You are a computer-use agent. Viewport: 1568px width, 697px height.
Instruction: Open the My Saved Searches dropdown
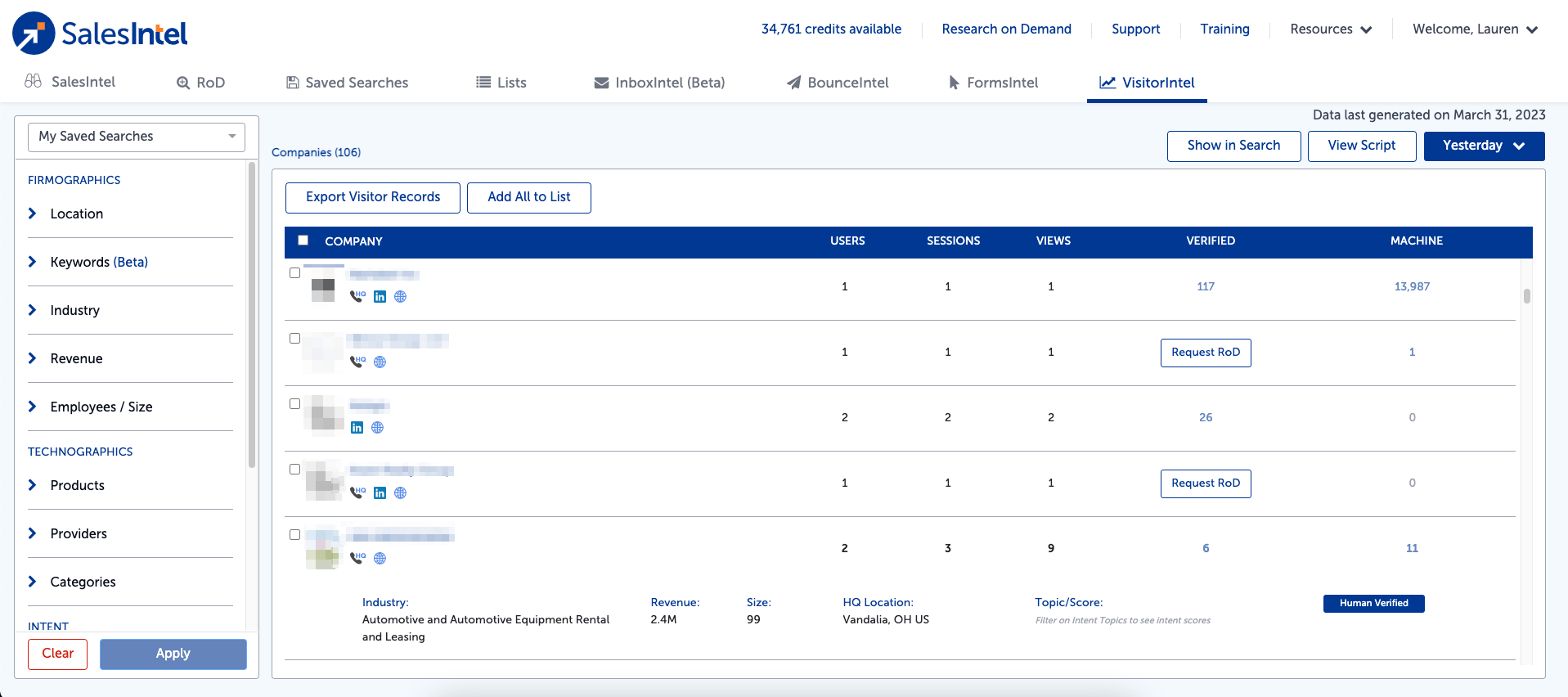coord(137,137)
